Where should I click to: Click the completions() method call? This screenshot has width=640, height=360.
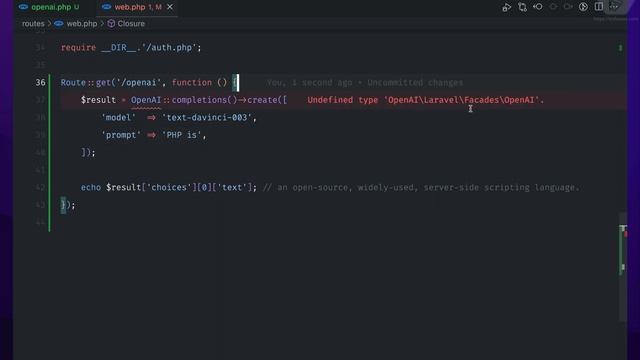(204, 100)
